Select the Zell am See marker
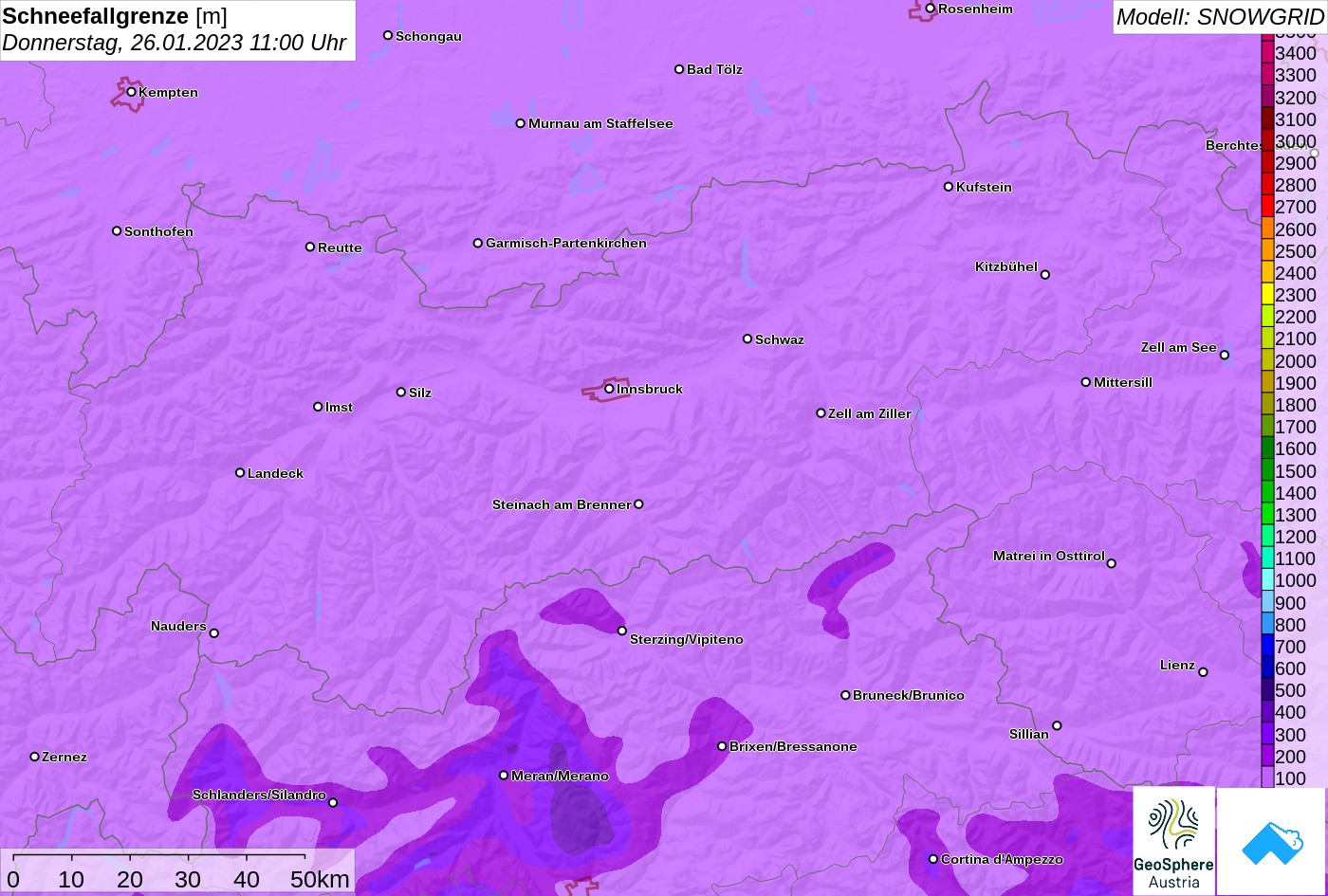This screenshot has width=1328, height=896. click(x=1225, y=356)
